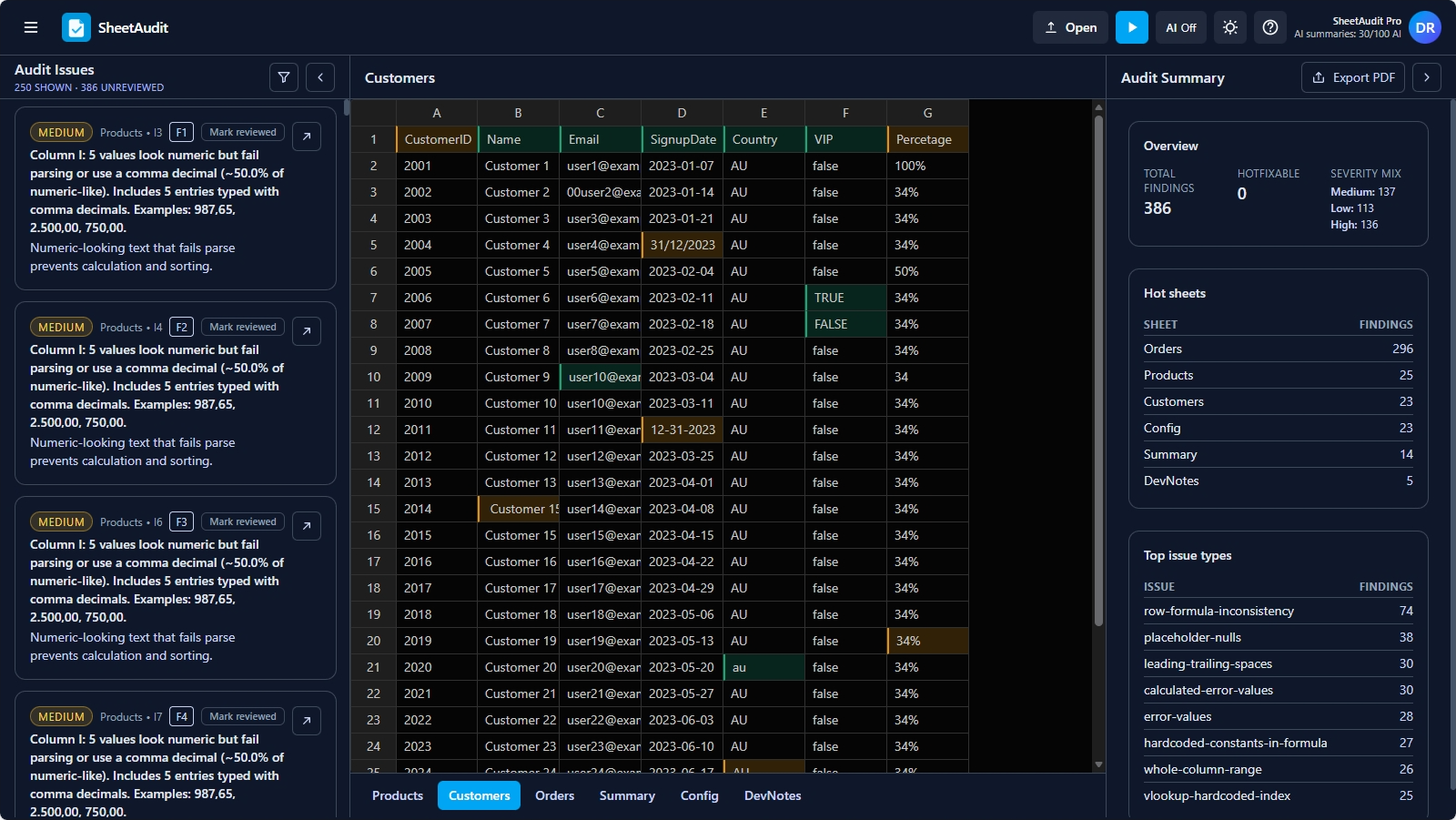Export the audit report as PDF
This screenshot has width=1456, height=820.
click(1353, 77)
